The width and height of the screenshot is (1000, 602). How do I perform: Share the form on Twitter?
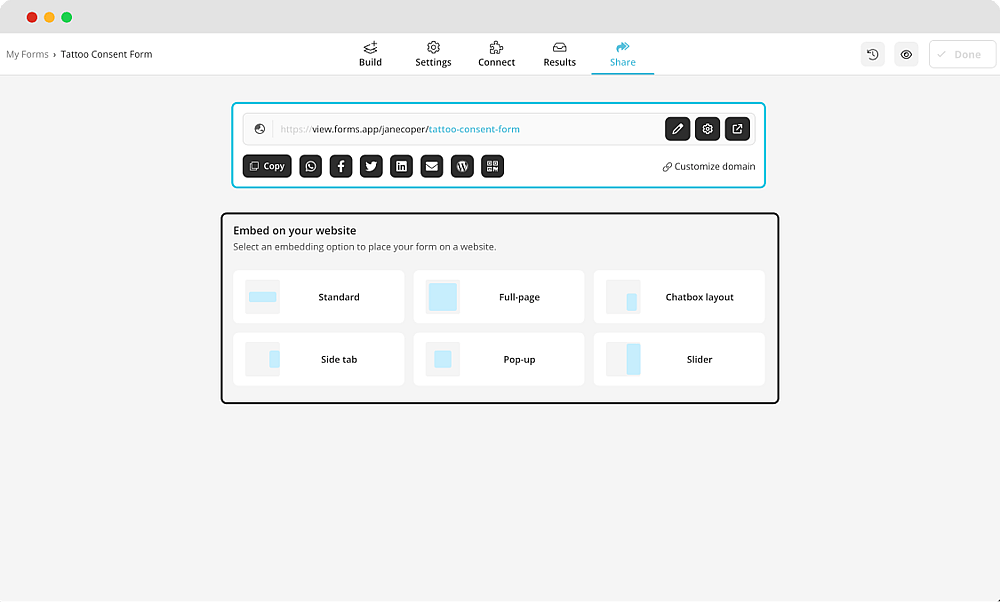(371, 166)
